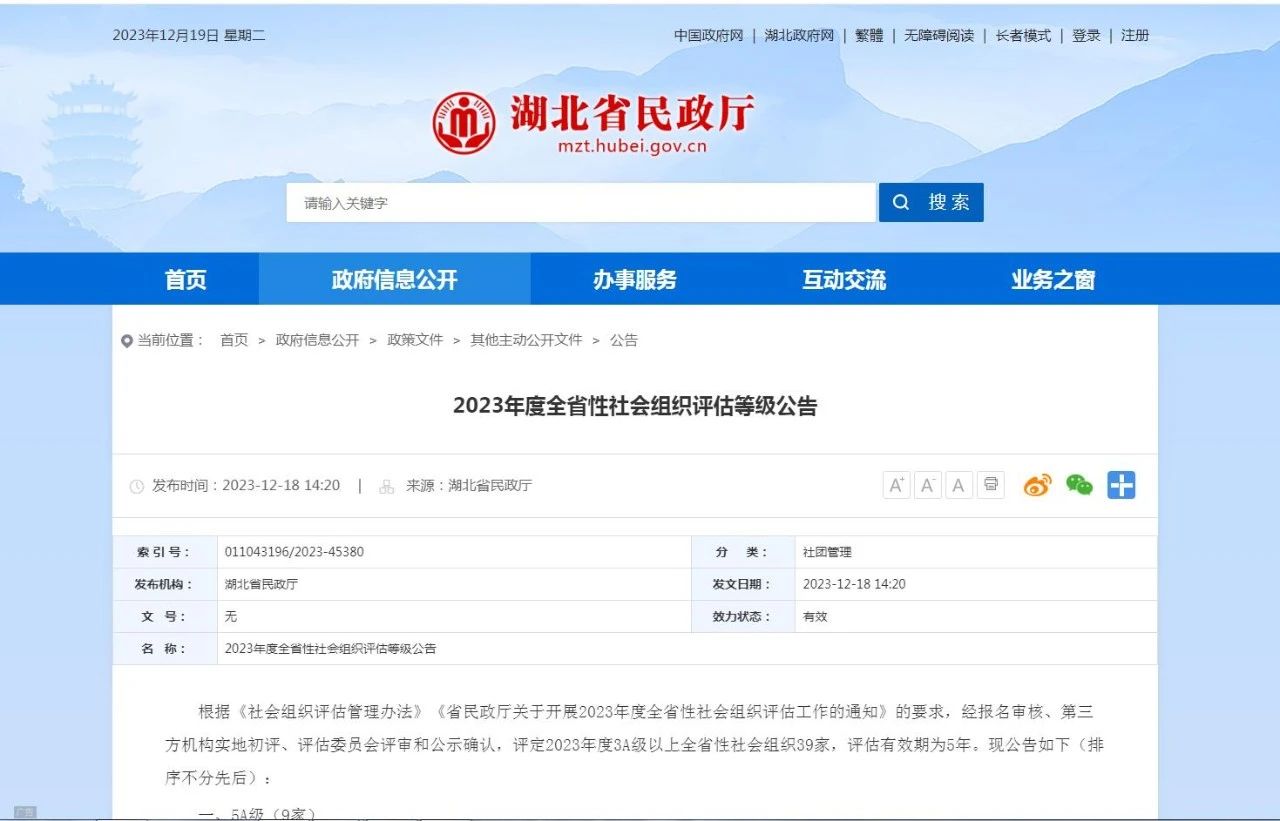
Task: Switch on 长者模式 elder mode
Action: pyautogui.click(x=1023, y=36)
